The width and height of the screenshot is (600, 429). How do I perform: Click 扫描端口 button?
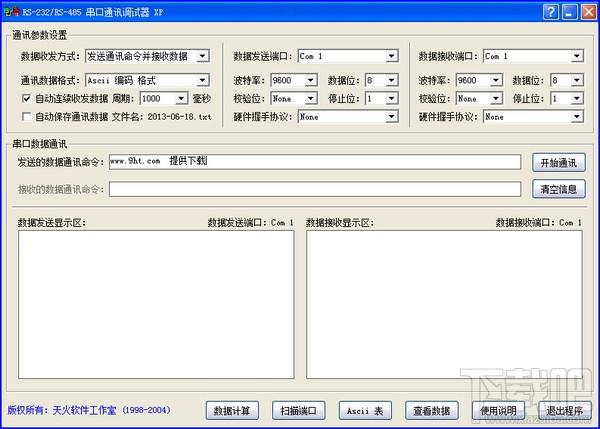298,411
